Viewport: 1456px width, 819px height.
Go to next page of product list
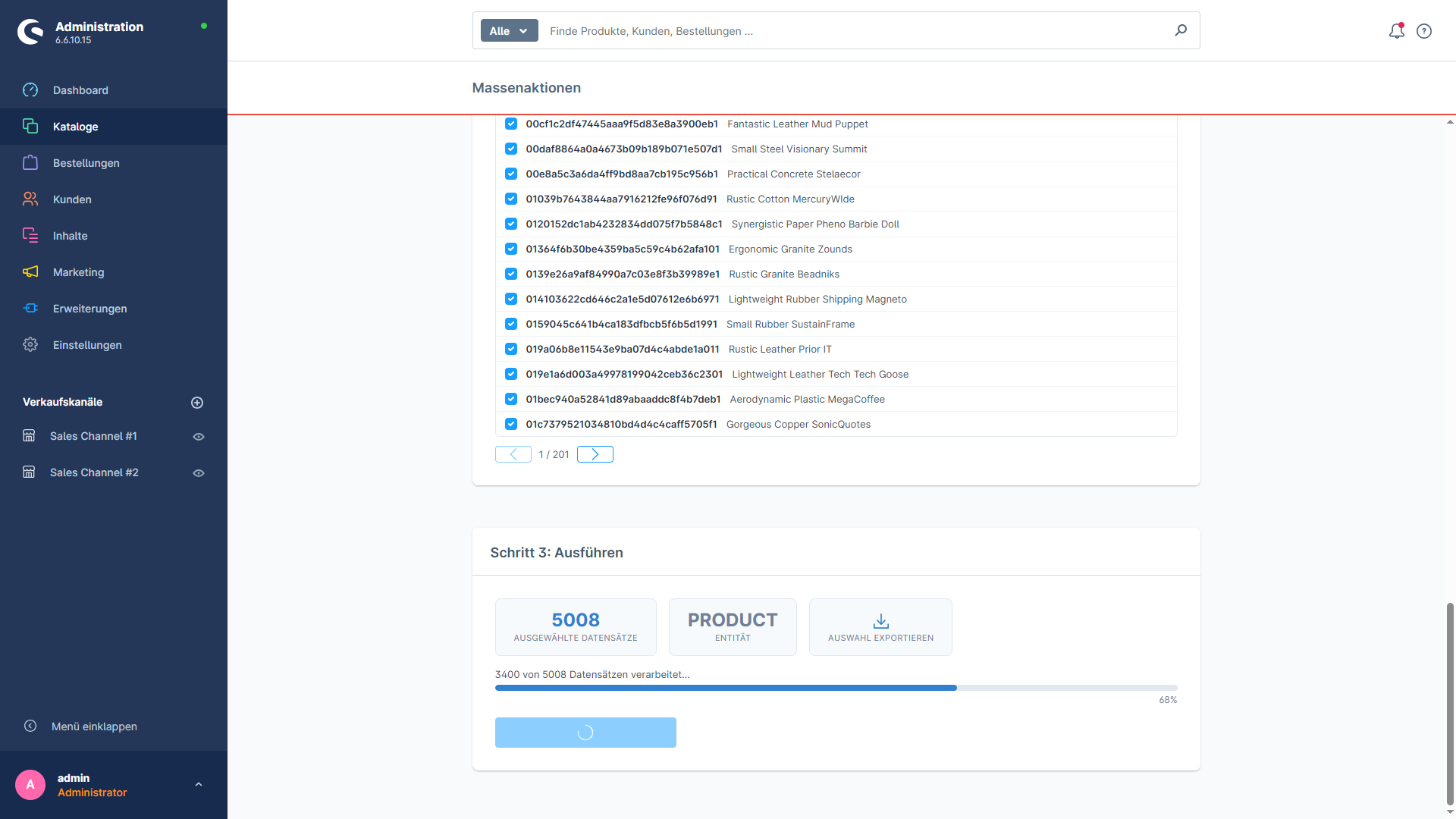[595, 454]
